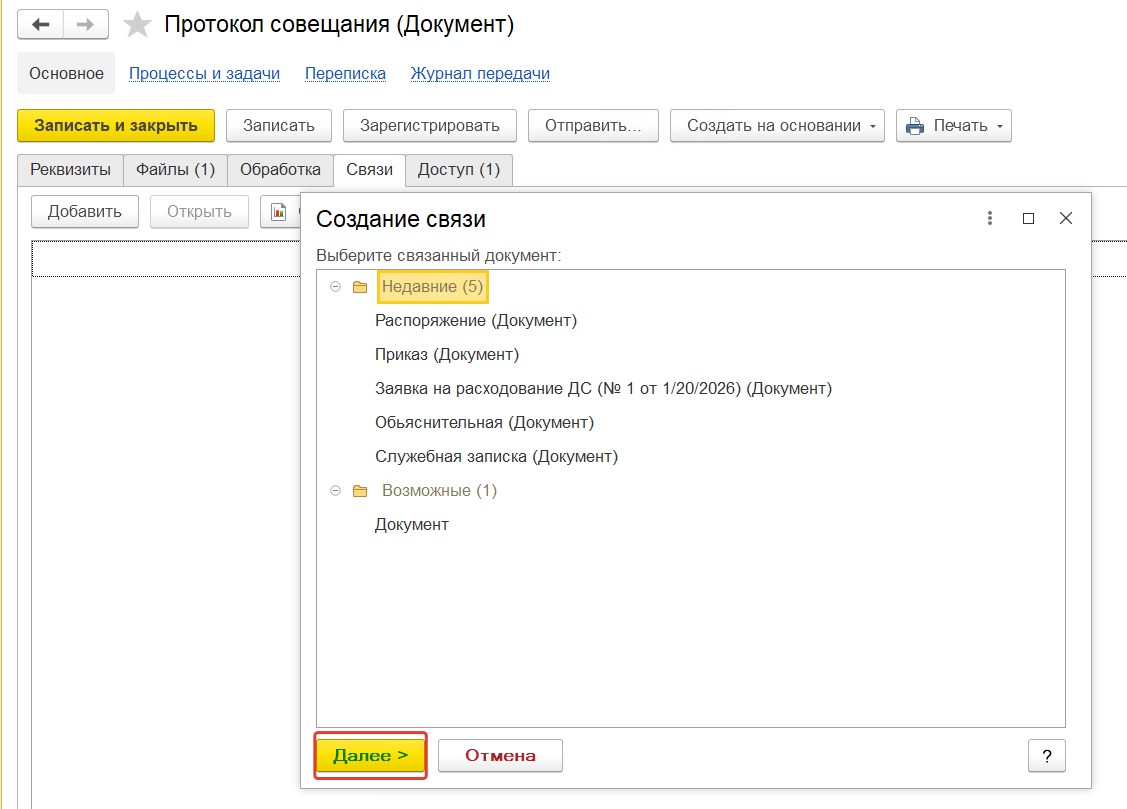Select Приказ (Документ) in the list
Viewport: 1127px width, 809px height.
447,354
